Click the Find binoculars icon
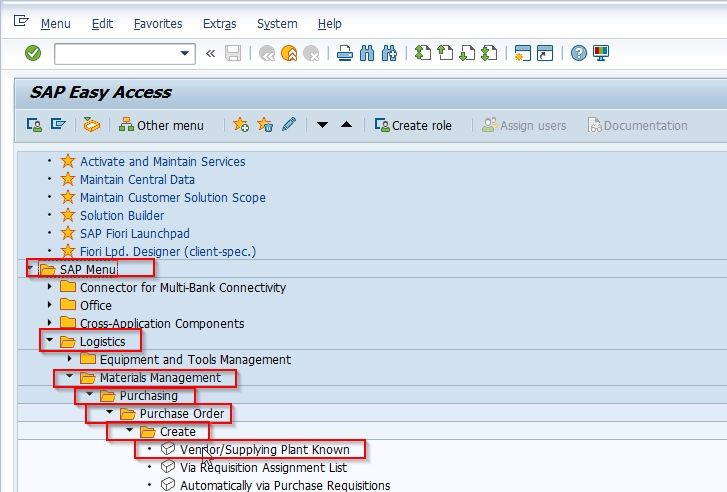Image resolution: width=727 pixels, height=492 pixels. click(367, 53)
